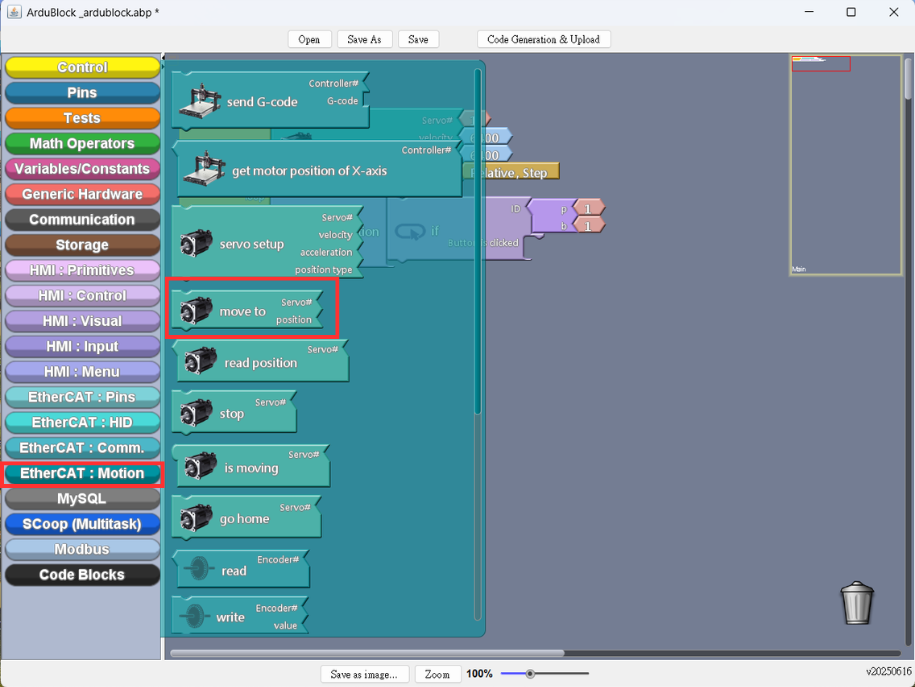Click the zoom slider handle
Viewport: 915px width, 687px height.
(530, 674)
